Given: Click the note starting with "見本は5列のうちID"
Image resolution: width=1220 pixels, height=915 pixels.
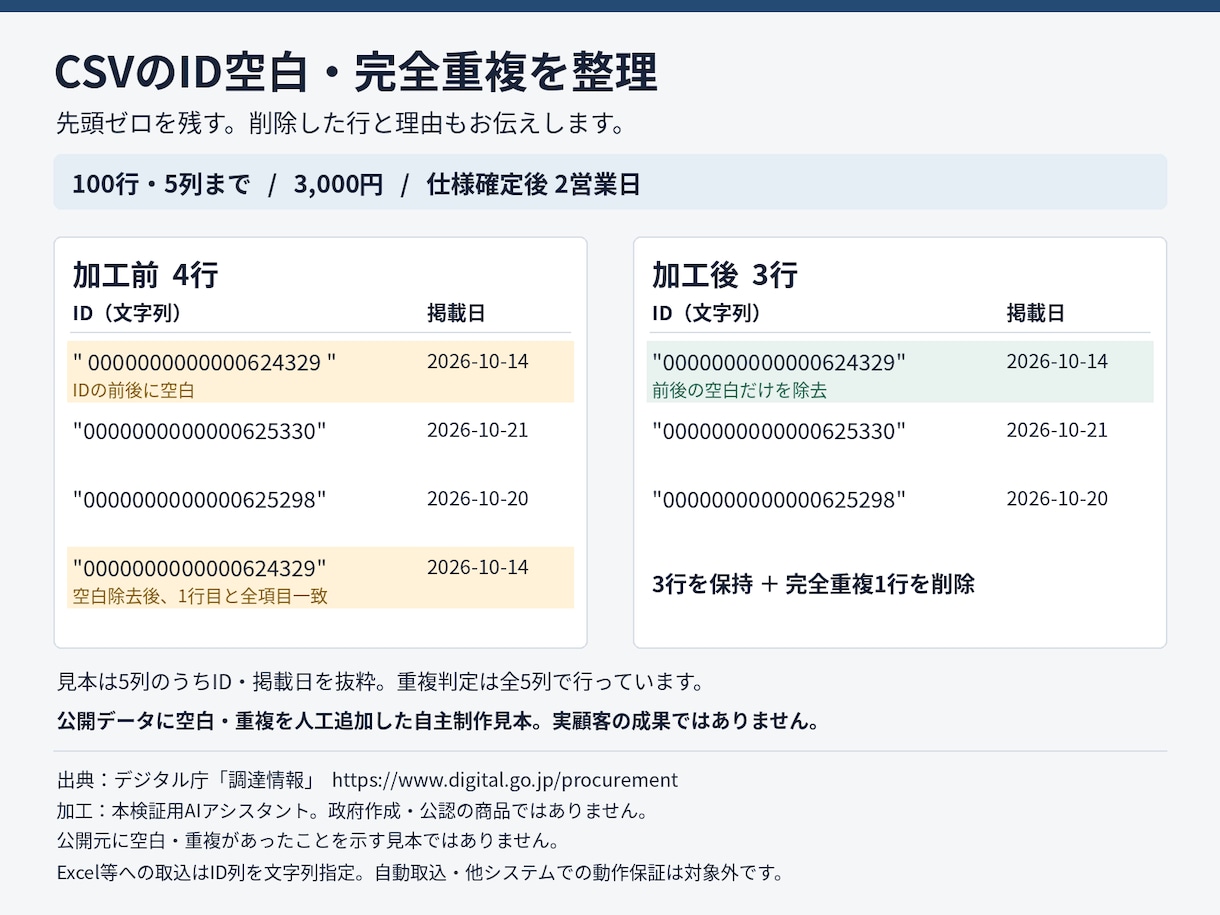Looking at the screenshot, I should [382, 683].
